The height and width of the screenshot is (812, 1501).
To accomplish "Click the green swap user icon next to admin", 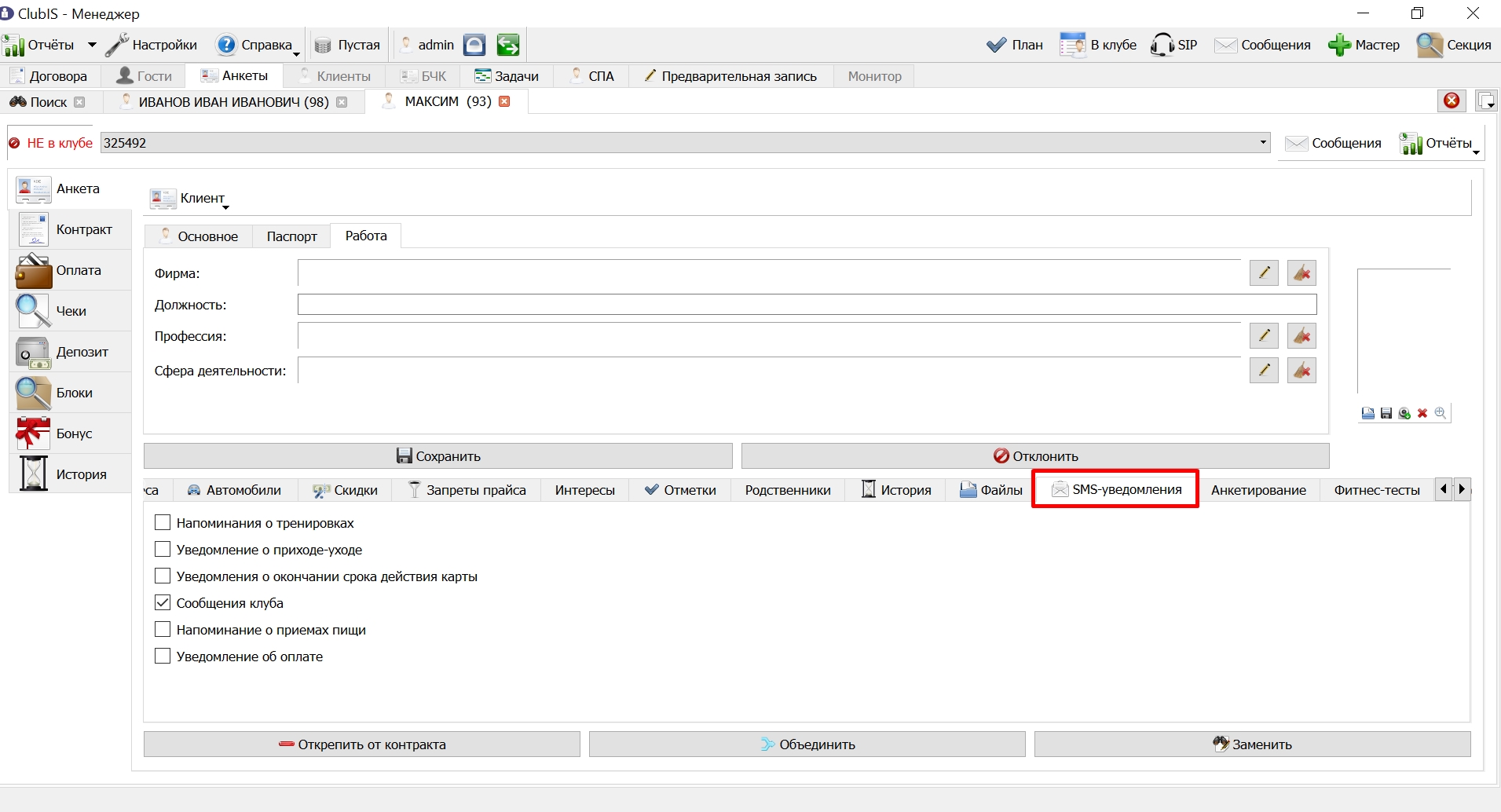I will (508, 45).
